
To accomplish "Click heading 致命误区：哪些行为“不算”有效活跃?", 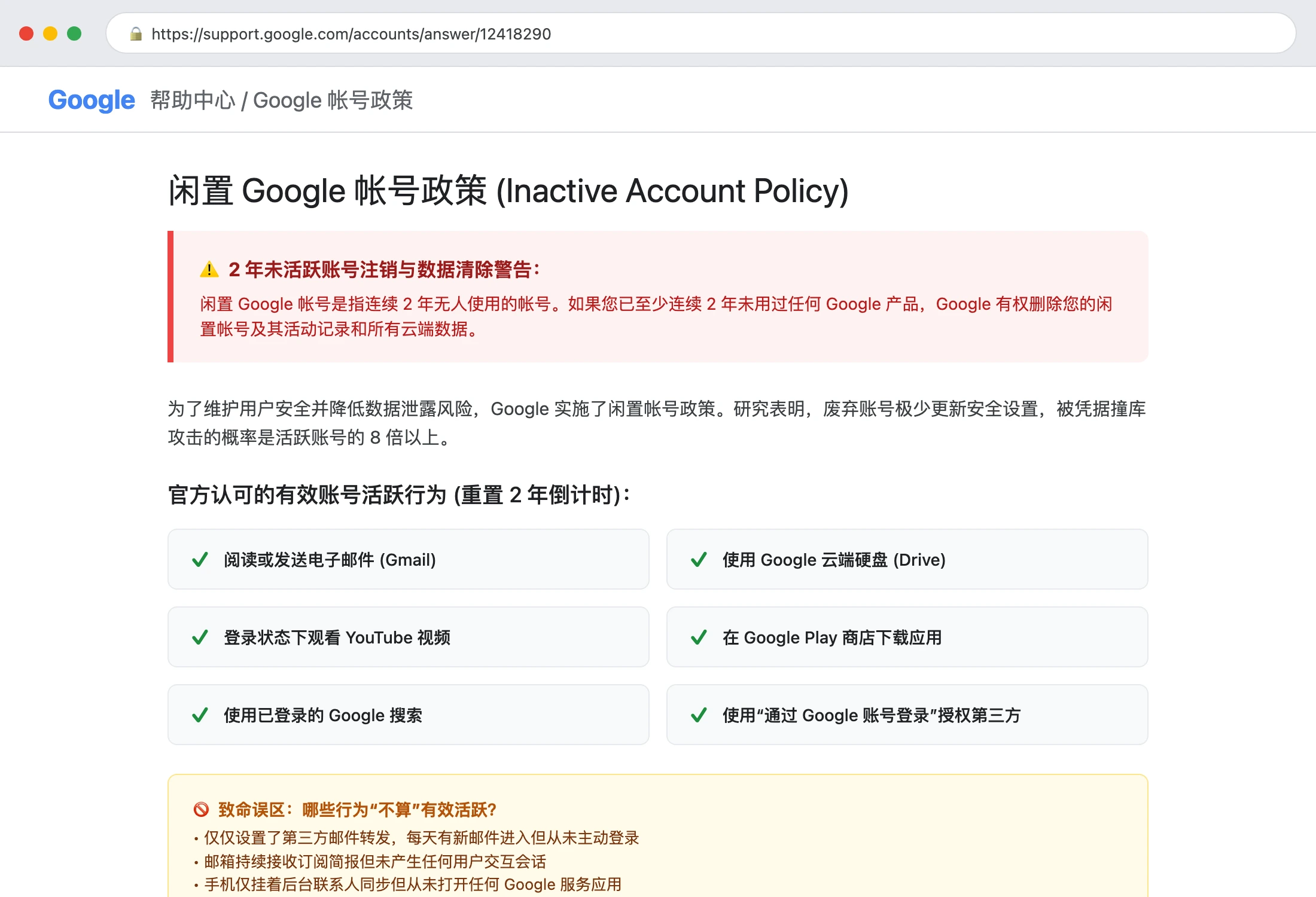I will pos(357,810).
